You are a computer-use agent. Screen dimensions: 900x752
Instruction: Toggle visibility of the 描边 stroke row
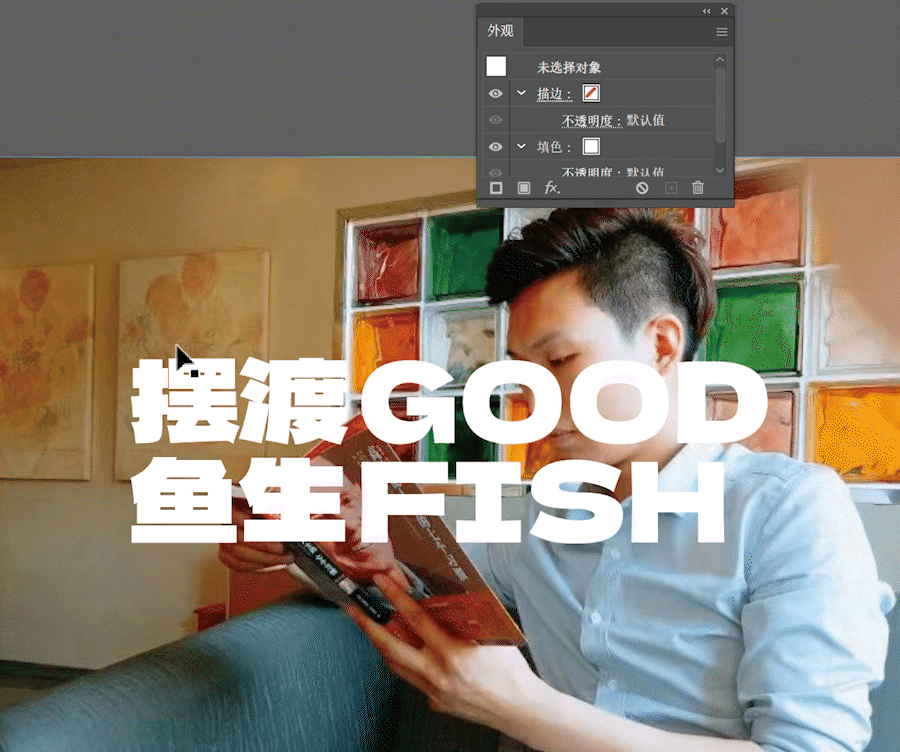495,94
